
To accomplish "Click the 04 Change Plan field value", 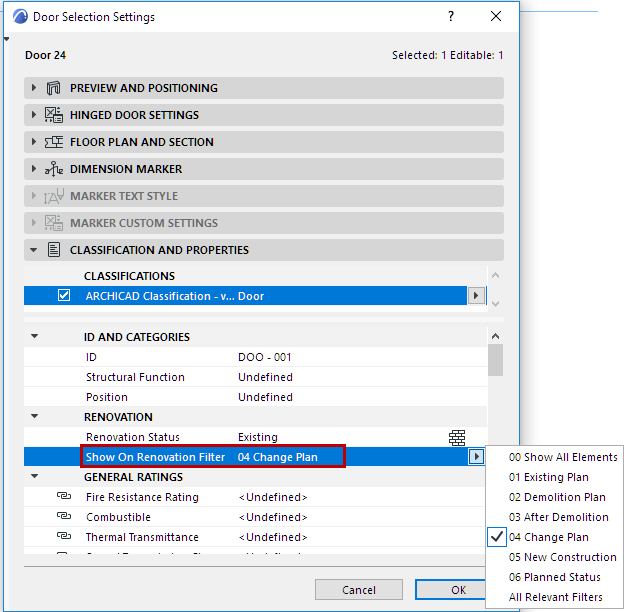I will (278, 457).
